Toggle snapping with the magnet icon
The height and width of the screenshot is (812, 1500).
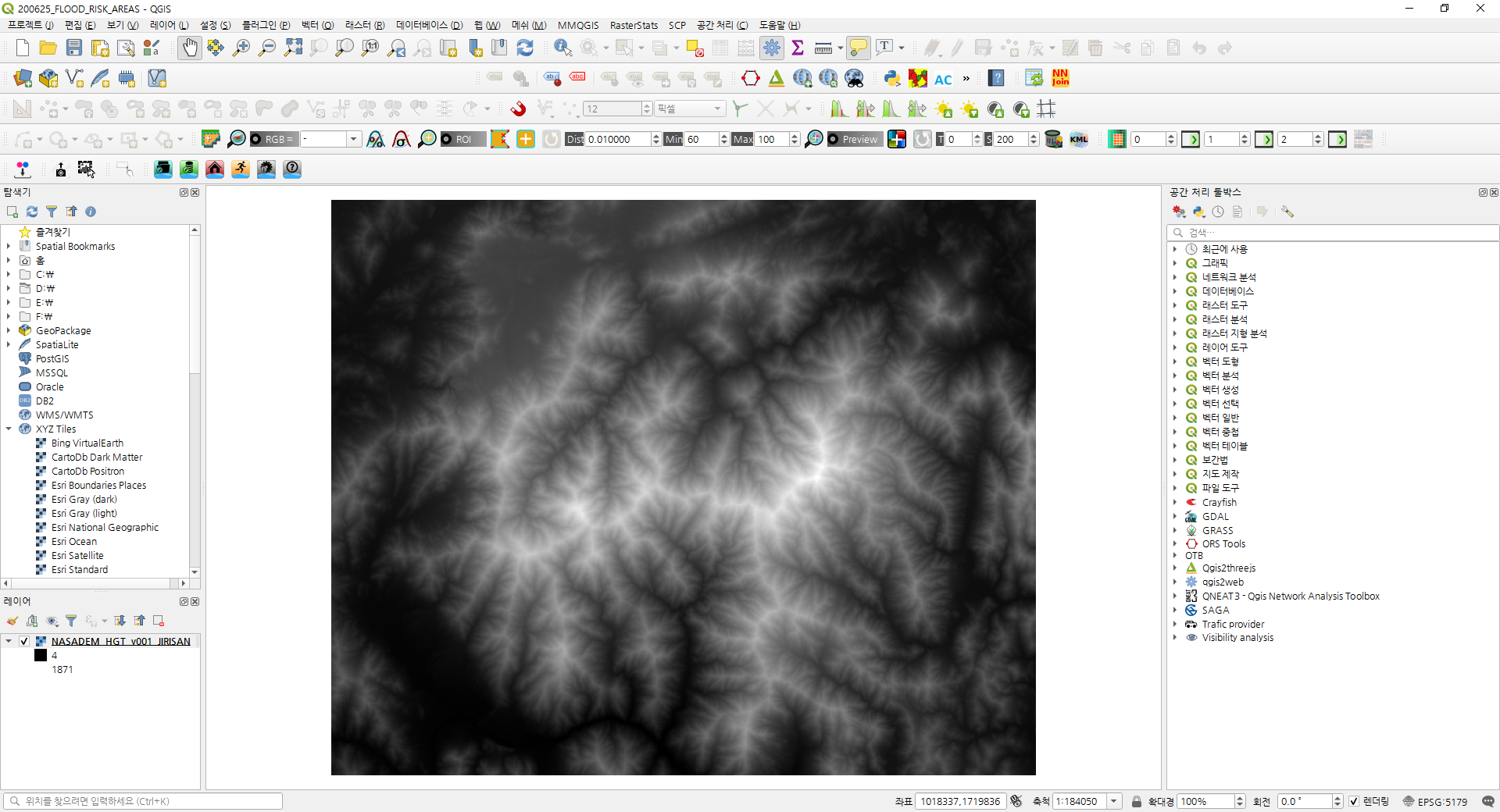click(518, 109)
